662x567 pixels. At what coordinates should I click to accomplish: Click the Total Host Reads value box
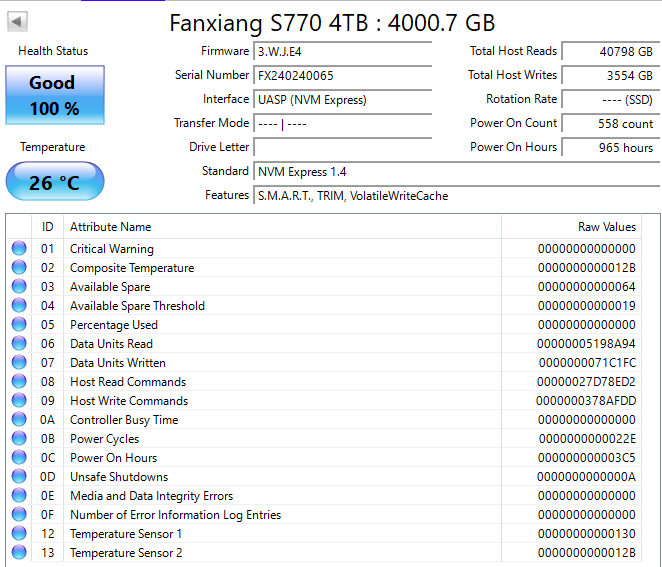609,52
